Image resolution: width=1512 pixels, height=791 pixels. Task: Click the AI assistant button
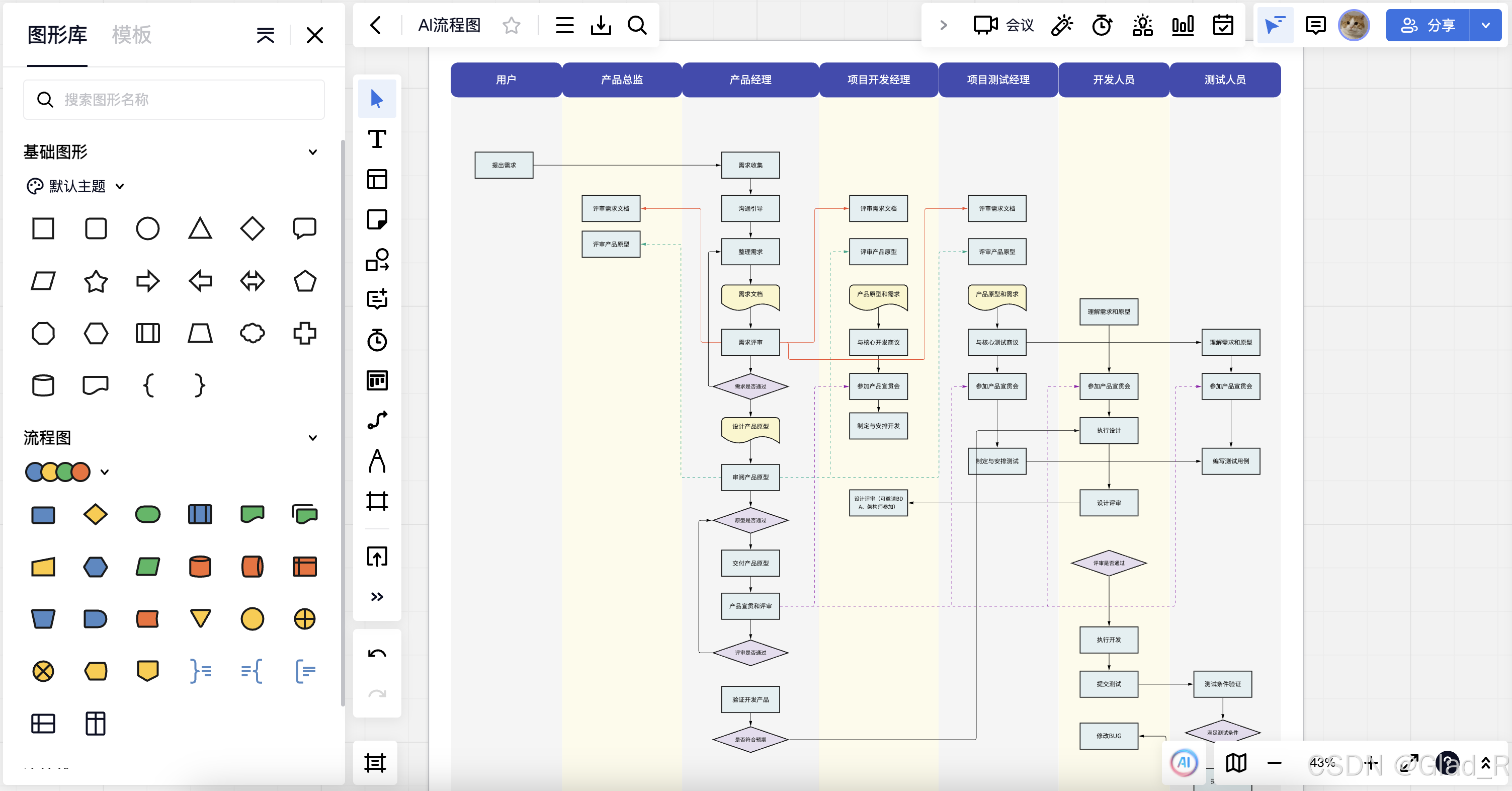1184,762
